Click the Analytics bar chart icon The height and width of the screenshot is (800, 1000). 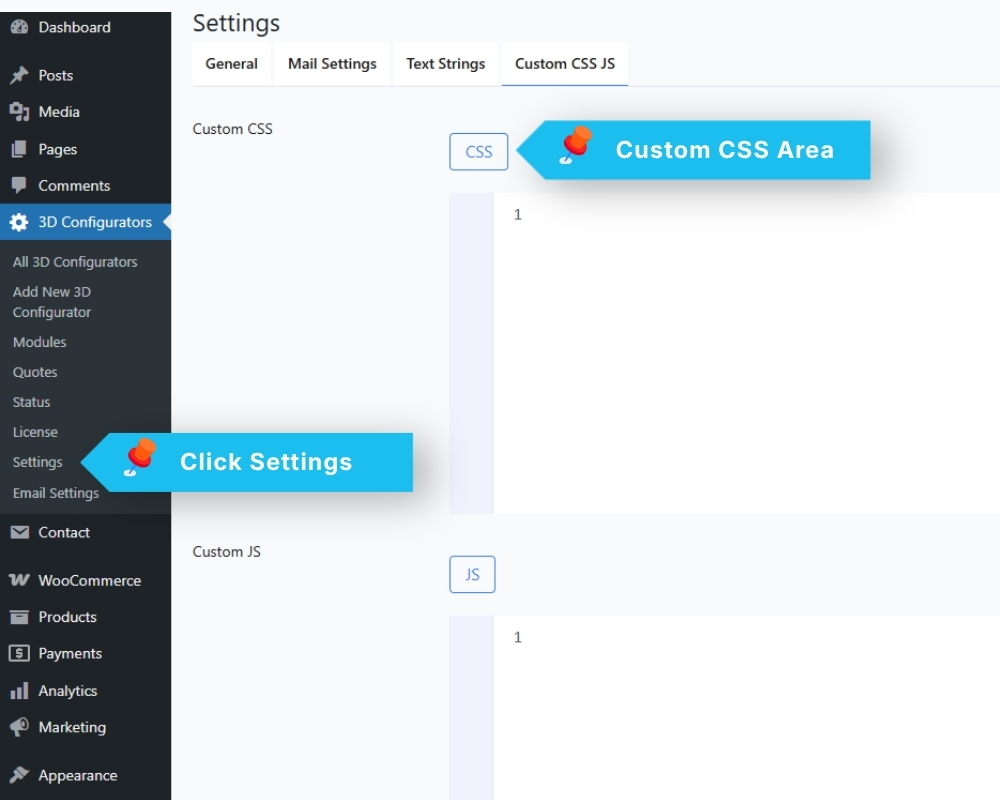click(19, 690)
